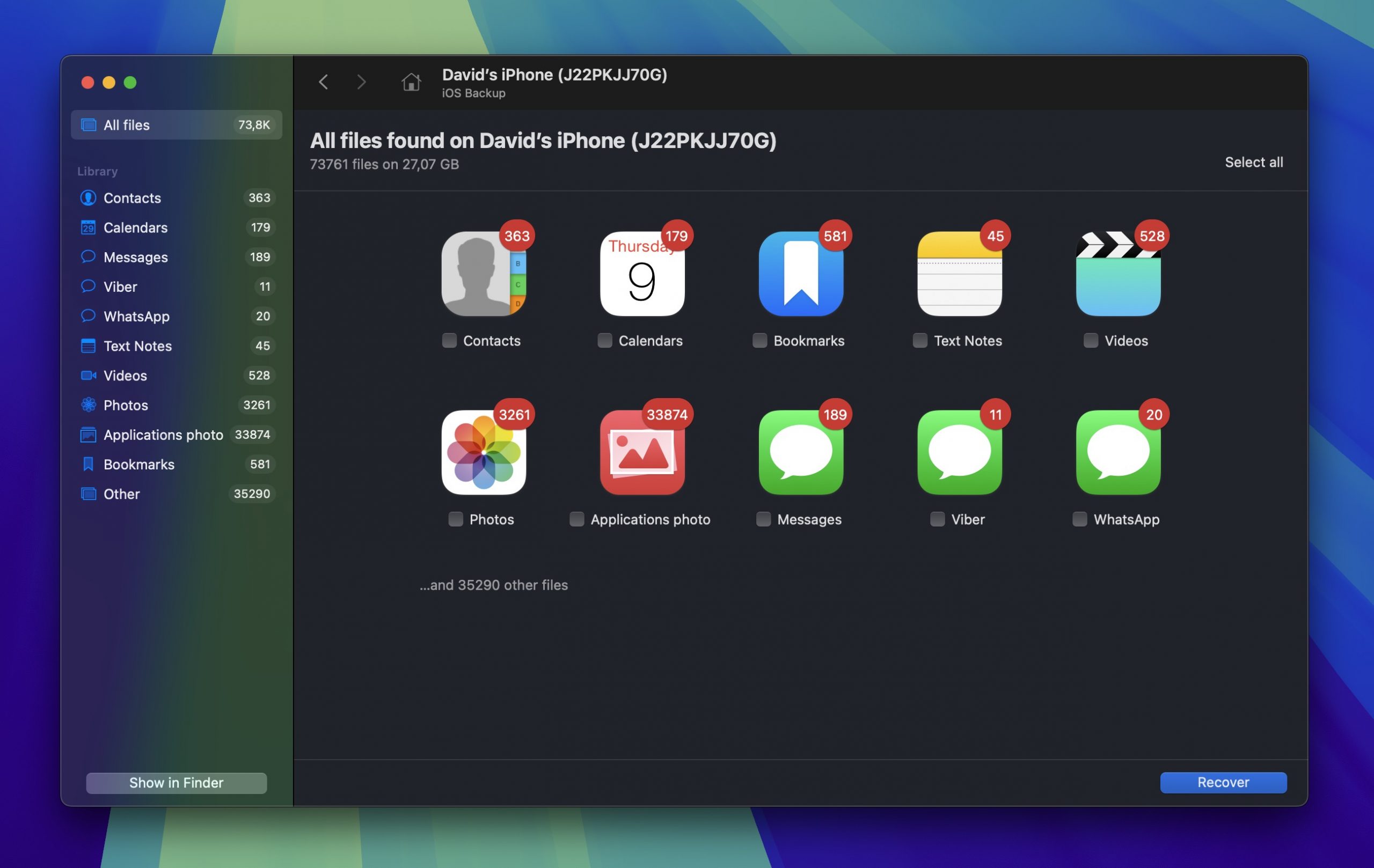The image size is (1374, 868).
Task: Tick the Applications photo checkbox
Action: click(x=576, y=519)
